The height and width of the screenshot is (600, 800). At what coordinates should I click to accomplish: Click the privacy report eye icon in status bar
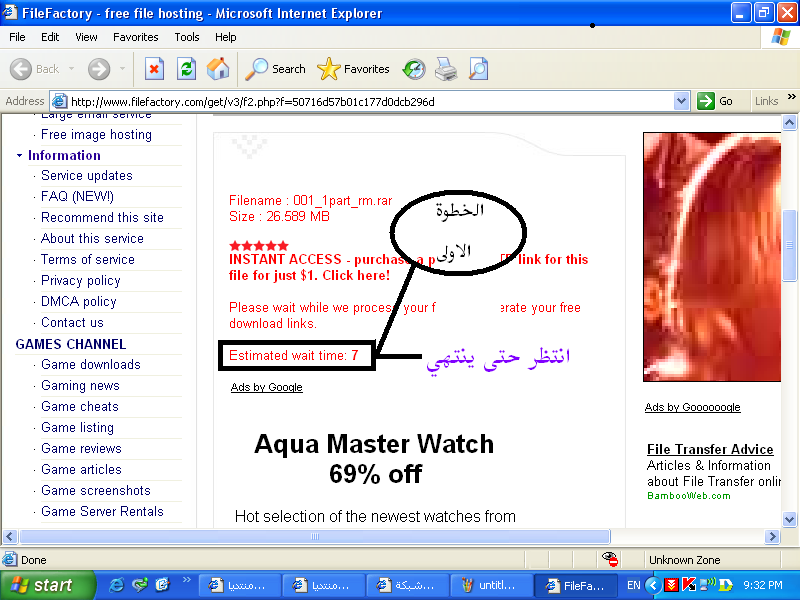click(610, 559)
